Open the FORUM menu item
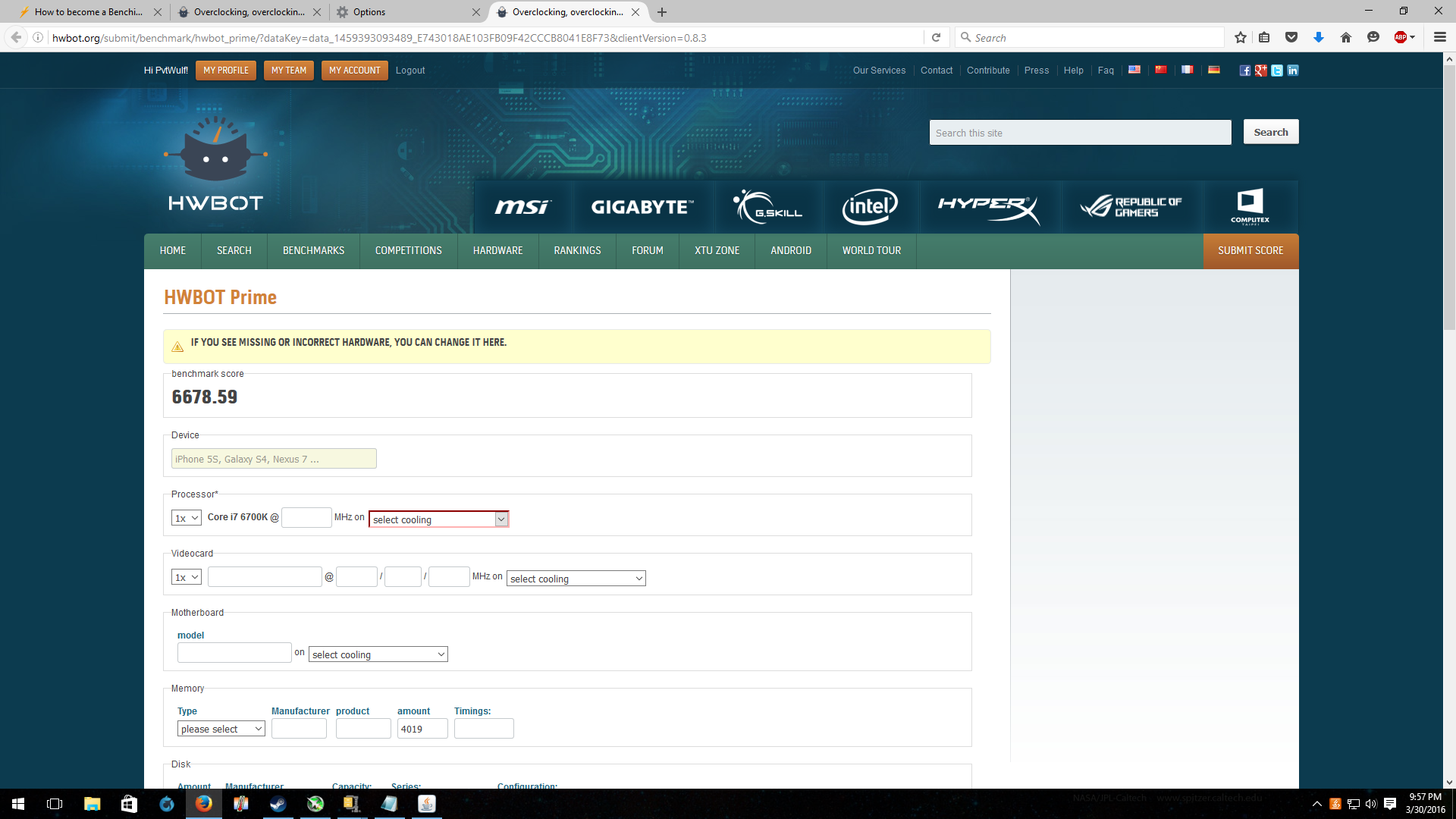 coord(648,251)
